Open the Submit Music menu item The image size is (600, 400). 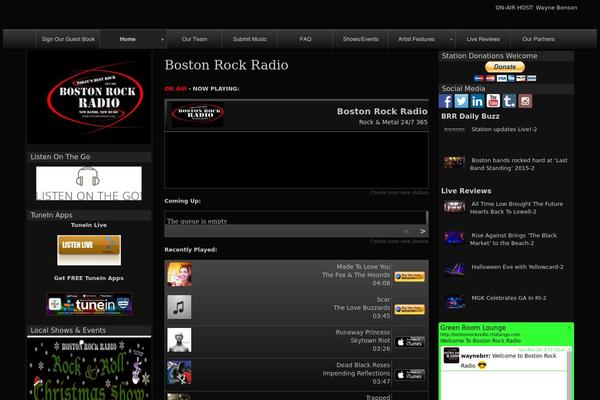[250, 39]
